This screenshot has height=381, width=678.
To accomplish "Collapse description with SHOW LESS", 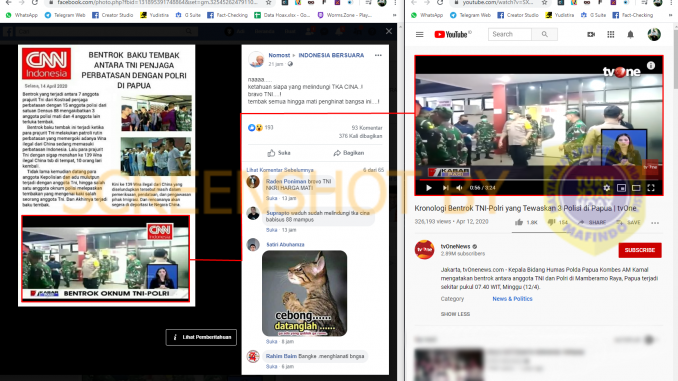I will point(455,314).
